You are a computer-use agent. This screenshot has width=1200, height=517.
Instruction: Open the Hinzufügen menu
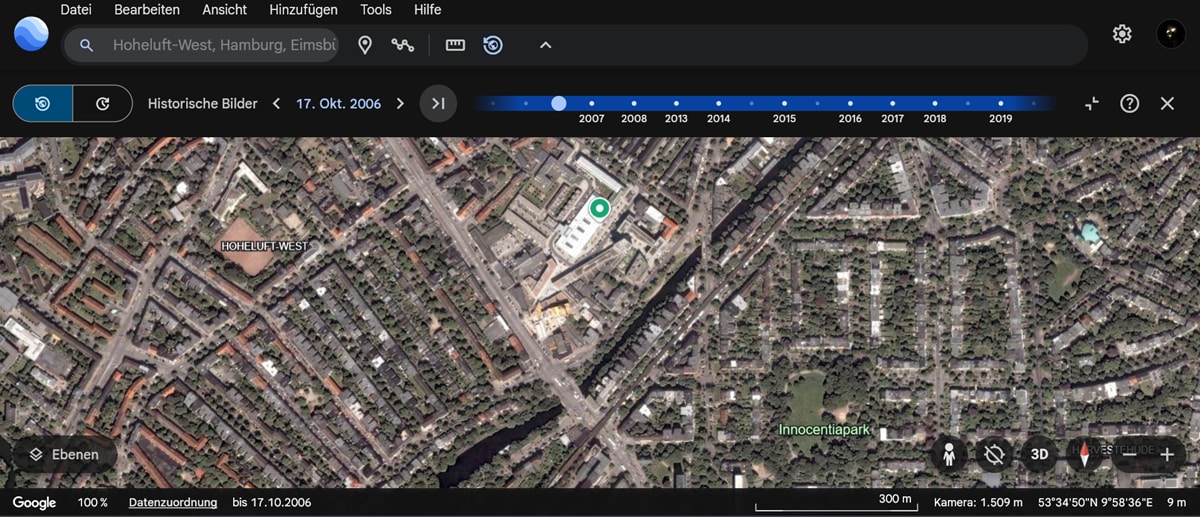(303, 10)
